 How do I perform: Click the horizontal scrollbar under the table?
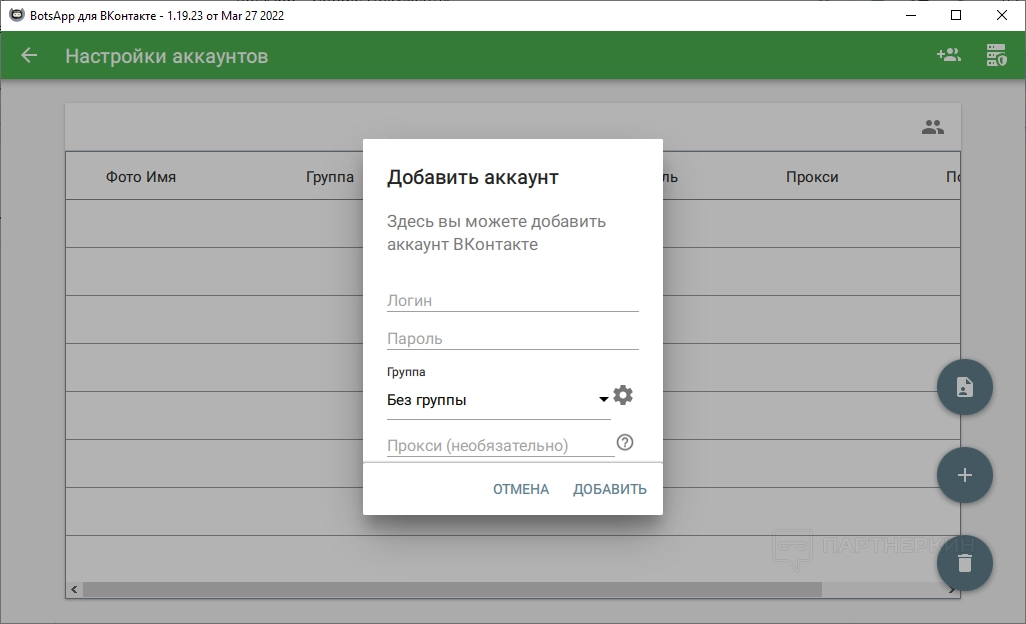[x=450, y=590]
